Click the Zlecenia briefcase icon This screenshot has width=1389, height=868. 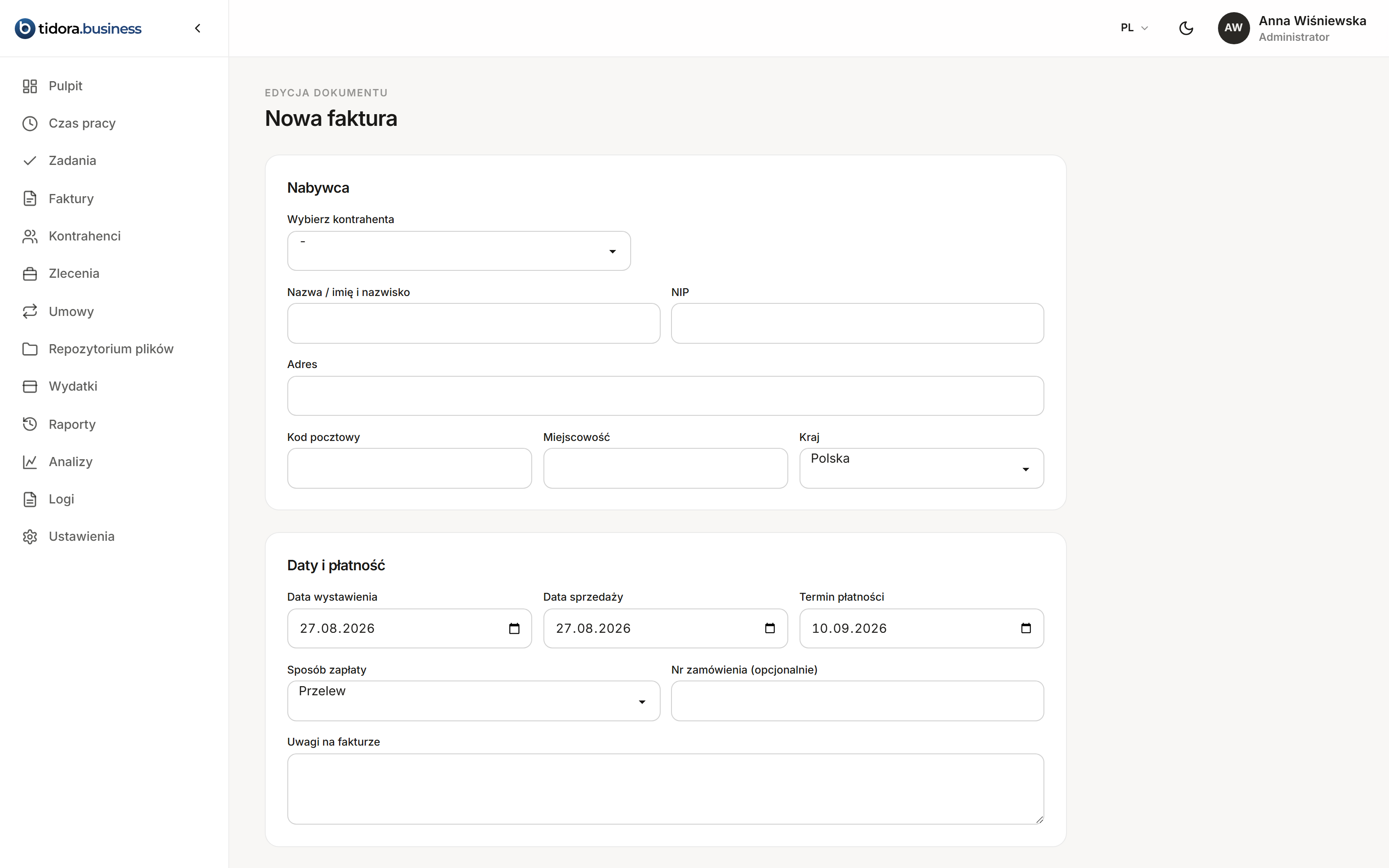click(x=30, y=274)
